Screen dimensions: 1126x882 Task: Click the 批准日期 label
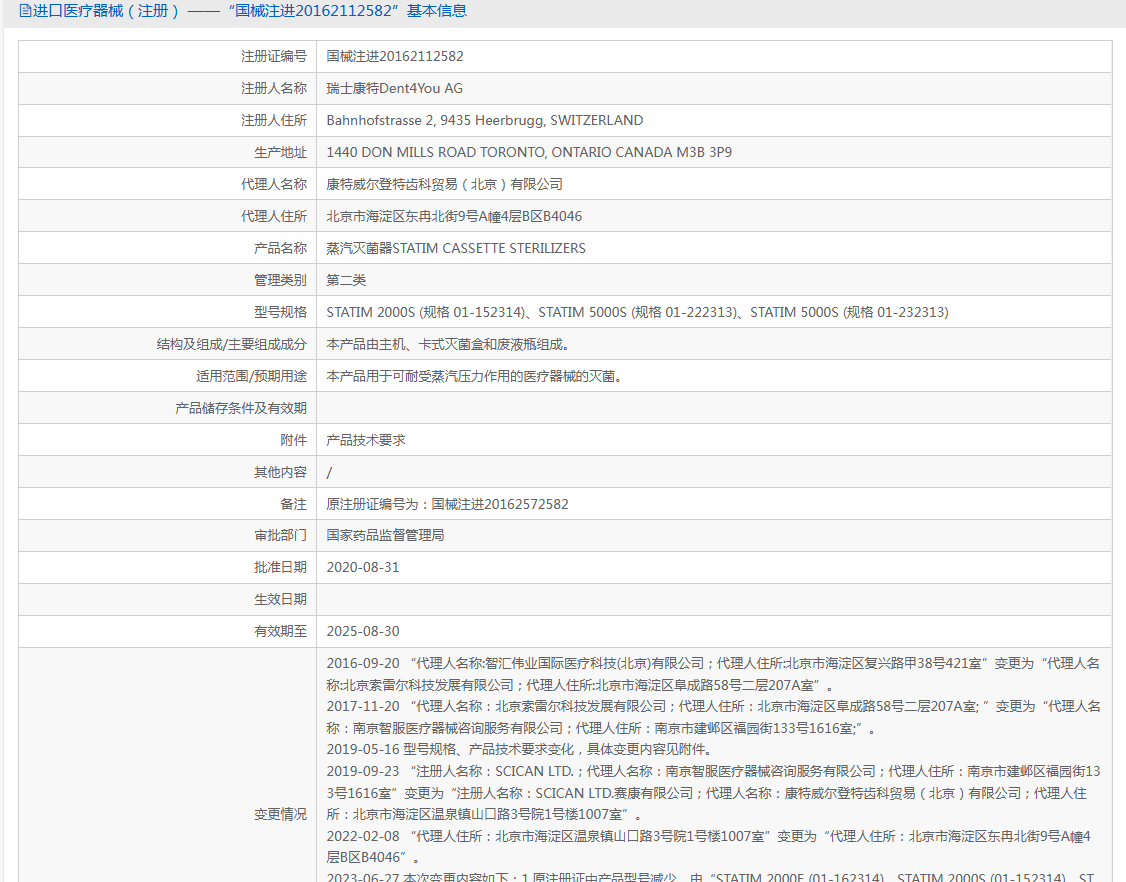pyautogui.click(x=280, y=567)
